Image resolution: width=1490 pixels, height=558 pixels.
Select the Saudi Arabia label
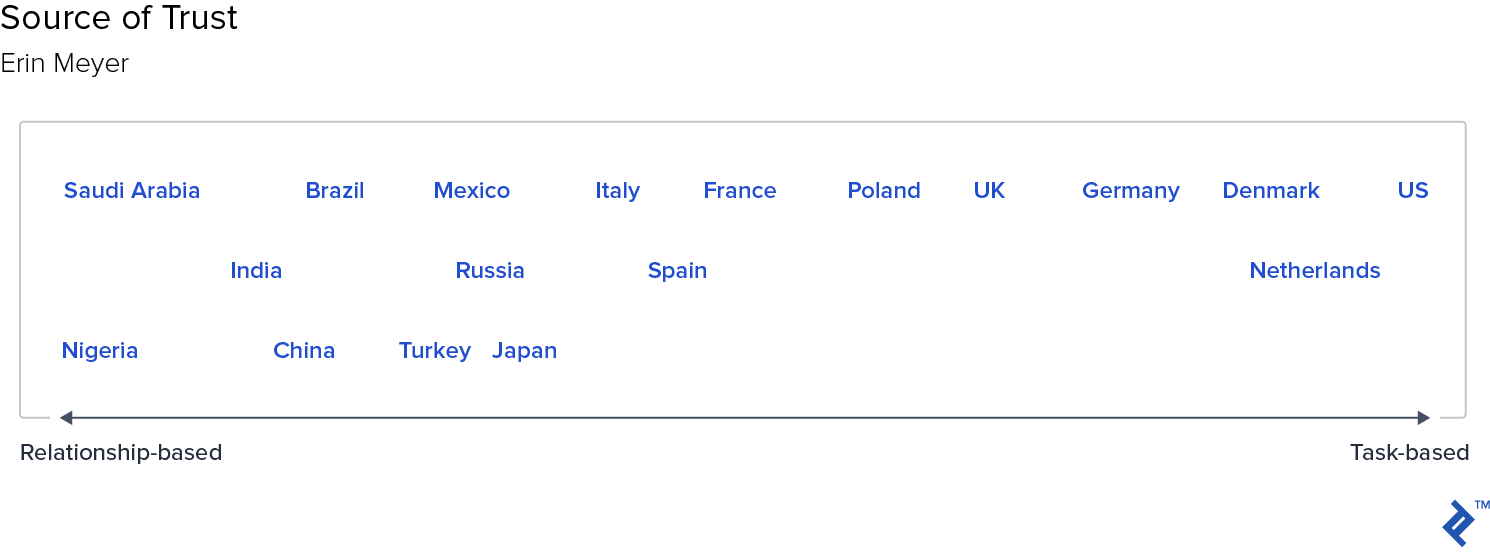click(132, 190)
